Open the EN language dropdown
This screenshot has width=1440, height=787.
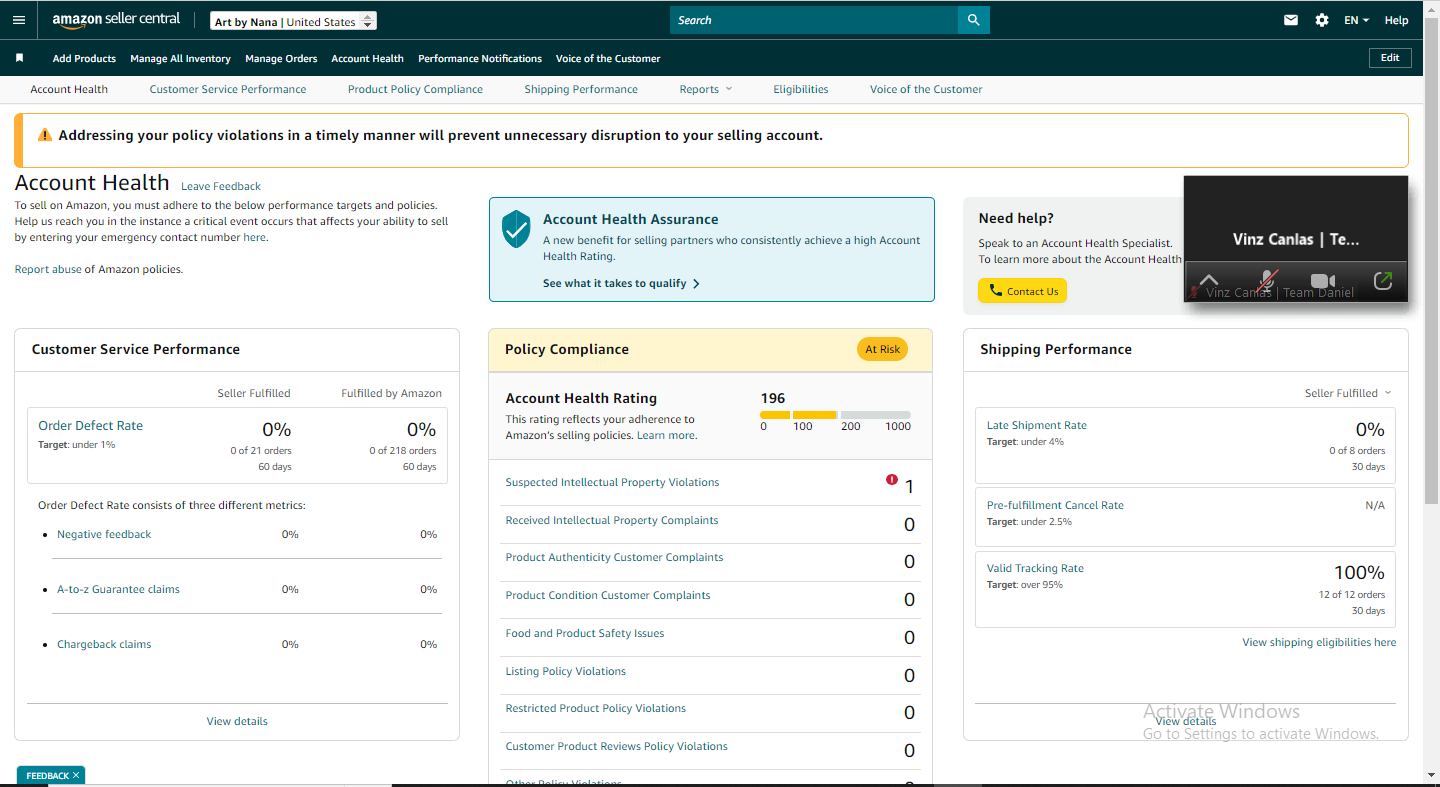(x=1356, y=20)
